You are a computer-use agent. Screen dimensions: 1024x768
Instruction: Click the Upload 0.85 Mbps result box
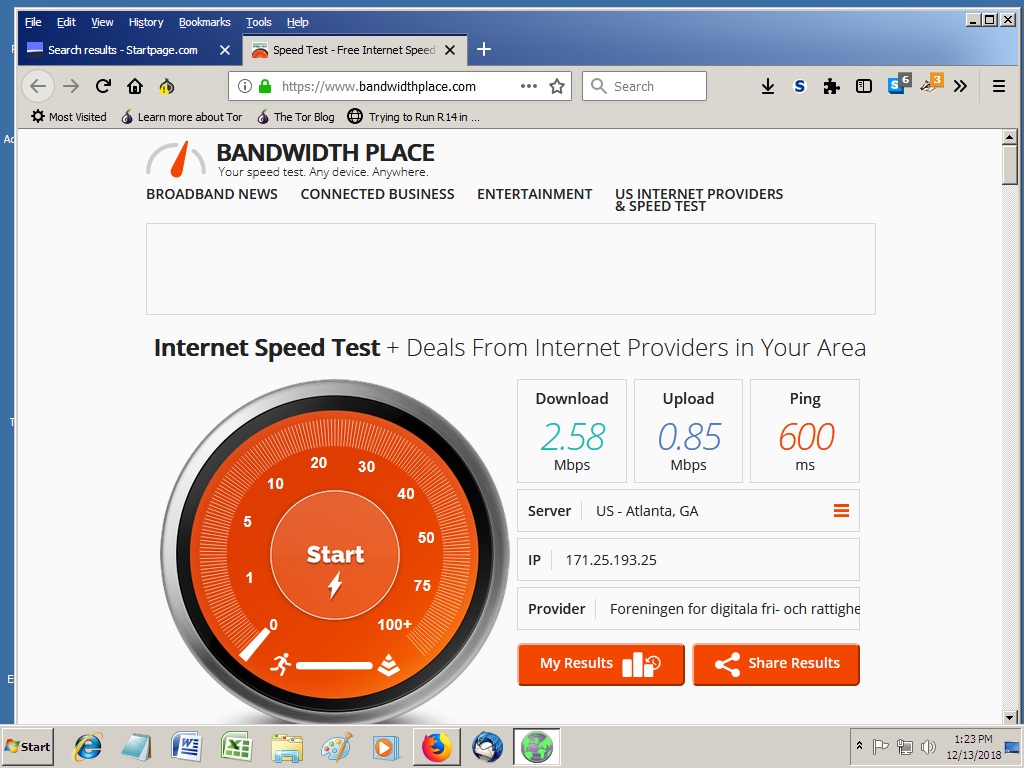pyautogui.click(x=688, y=431)
